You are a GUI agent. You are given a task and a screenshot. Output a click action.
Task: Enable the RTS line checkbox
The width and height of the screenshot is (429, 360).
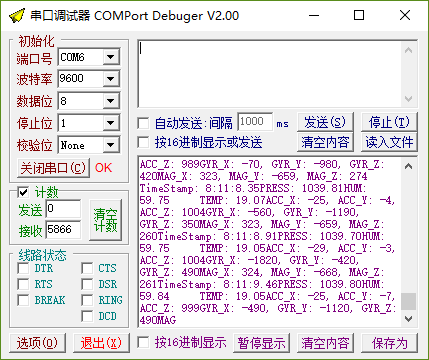[23, 284]
